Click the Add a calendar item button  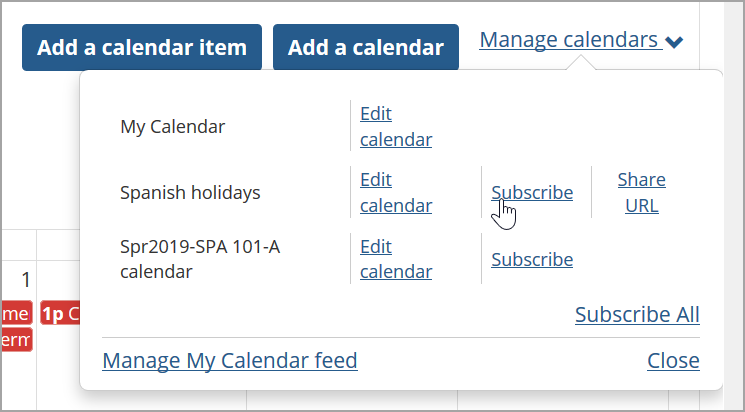point(141,47)
